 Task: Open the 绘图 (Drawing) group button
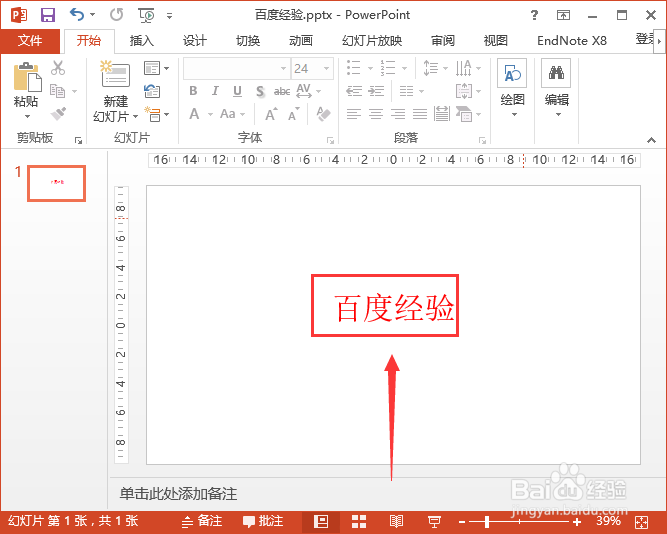tap(512, 89)
